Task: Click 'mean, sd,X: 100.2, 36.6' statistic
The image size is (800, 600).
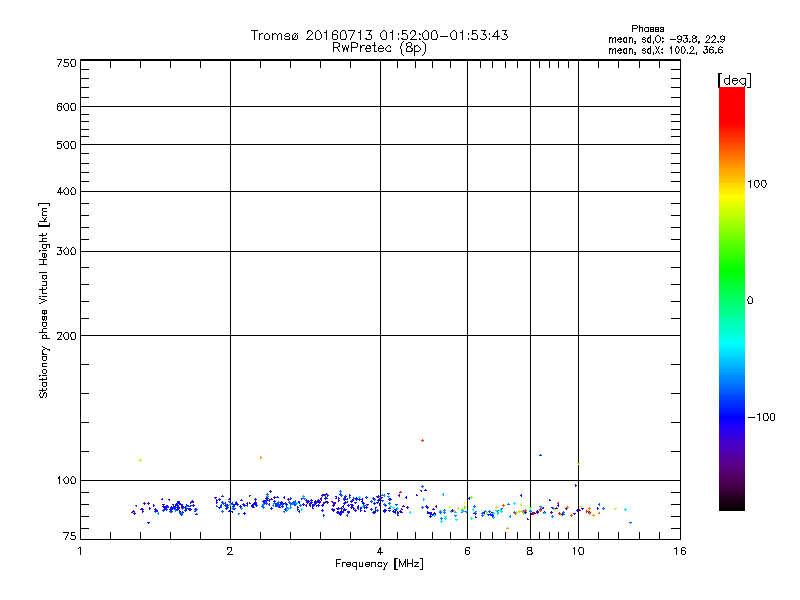Action: 665,50
